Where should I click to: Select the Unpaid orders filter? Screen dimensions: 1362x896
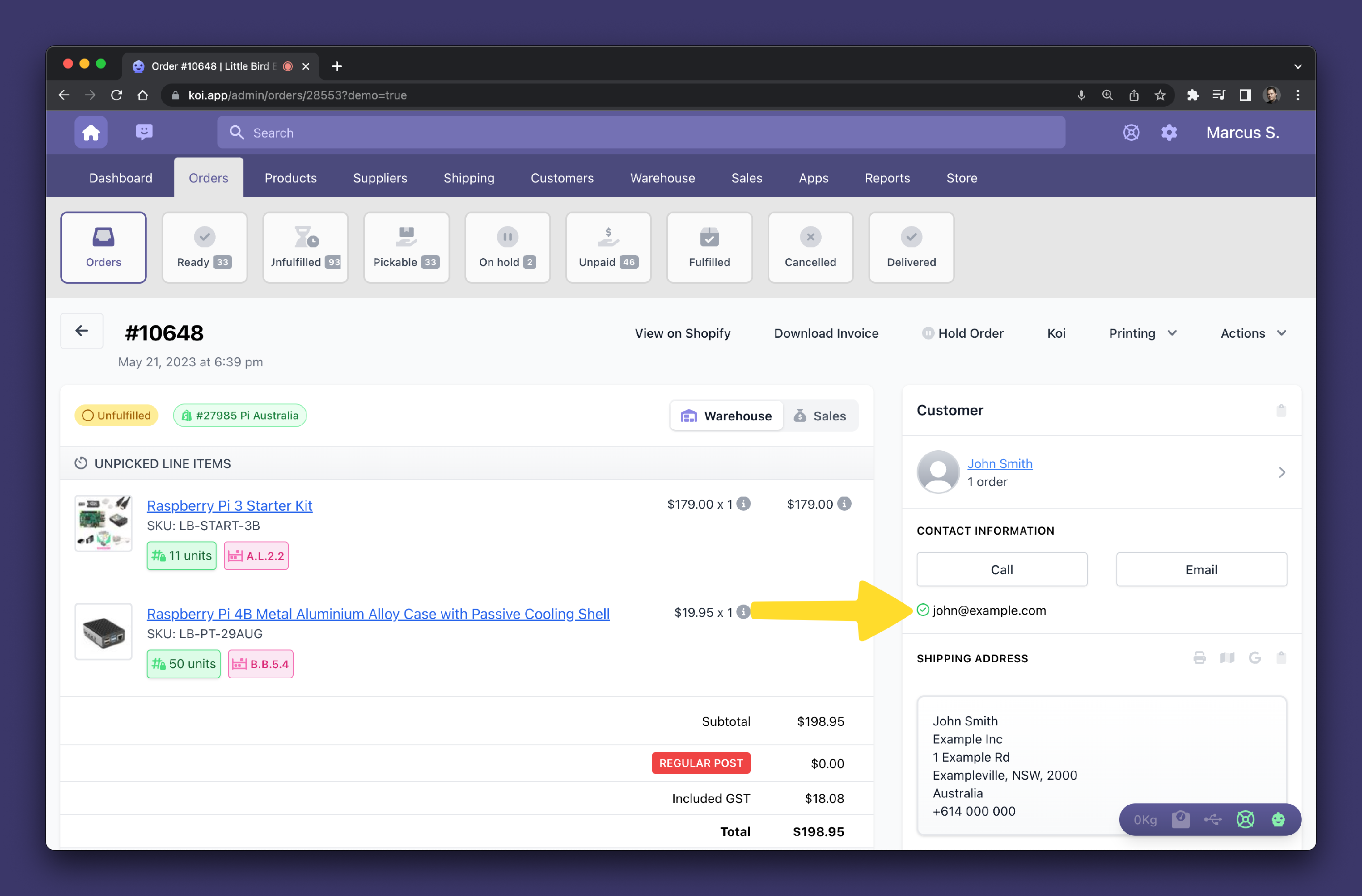point(608,248)
